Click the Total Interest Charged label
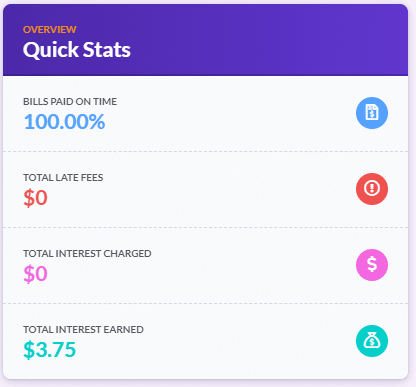416x387 pixels. (87, 254)
